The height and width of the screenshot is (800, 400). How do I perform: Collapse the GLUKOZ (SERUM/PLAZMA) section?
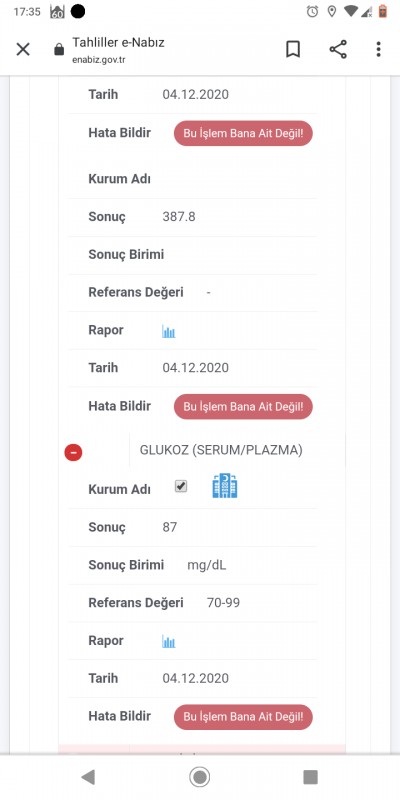click(x=73, y=452)
